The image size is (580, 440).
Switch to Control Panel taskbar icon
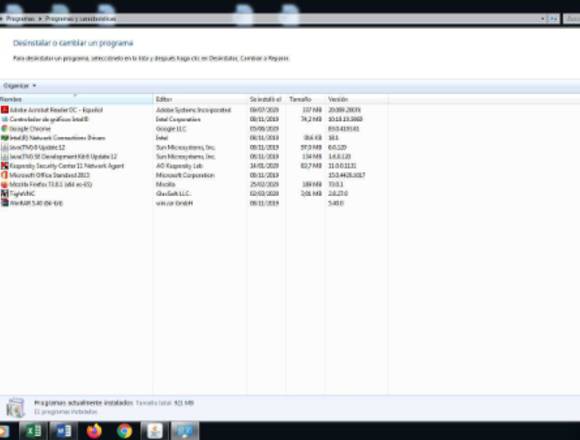coord(185,431)
